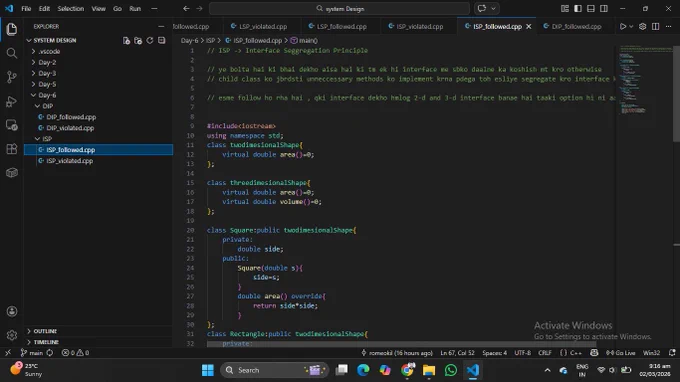Open errors and warnings status item
The height and width of the screenshot is (382, 680).
pos(75,353)
